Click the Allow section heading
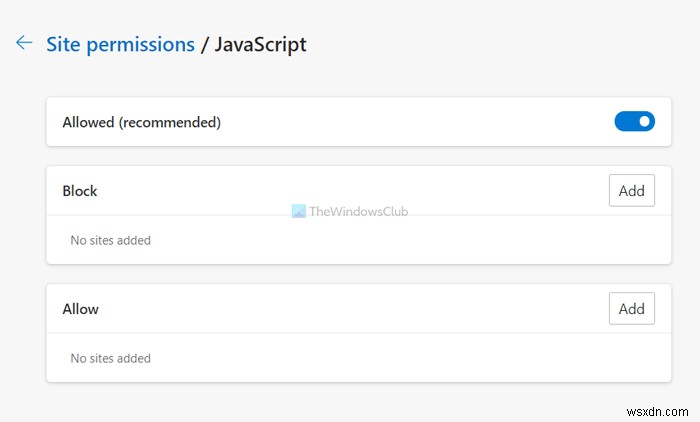Image resolution: width=700 pixels, height=422 pixels. 80,309
